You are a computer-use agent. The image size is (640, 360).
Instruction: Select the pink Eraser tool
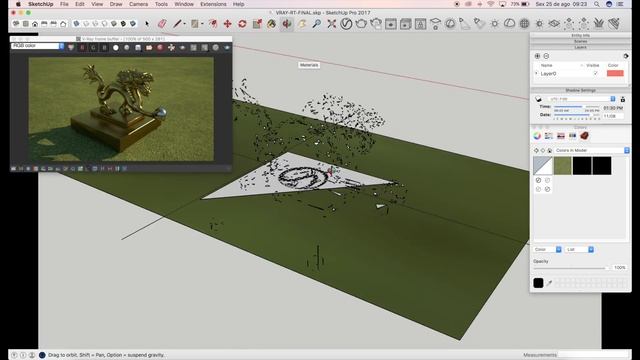pos(162,24)
